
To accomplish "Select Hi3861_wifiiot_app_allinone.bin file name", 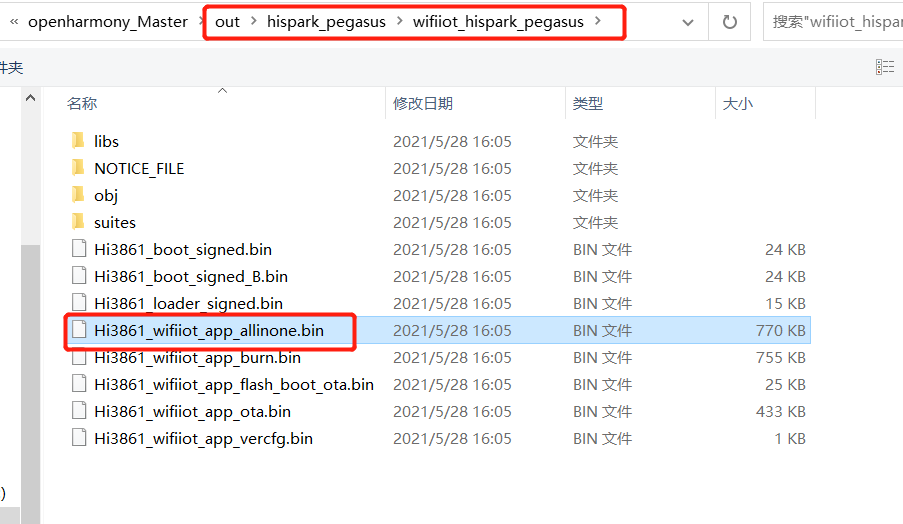I will [209, 331].
